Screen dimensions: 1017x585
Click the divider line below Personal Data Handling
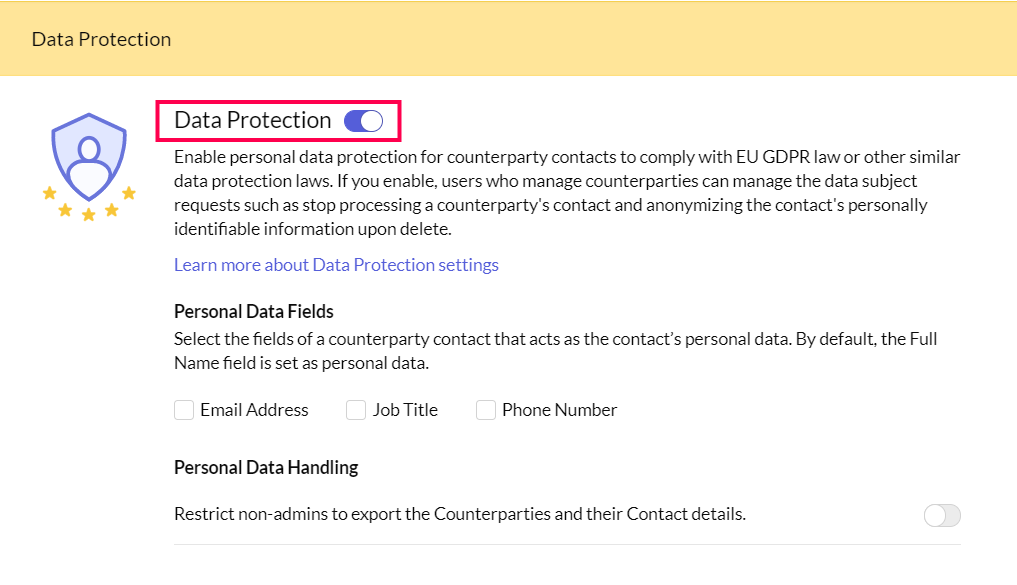[567, 544]
